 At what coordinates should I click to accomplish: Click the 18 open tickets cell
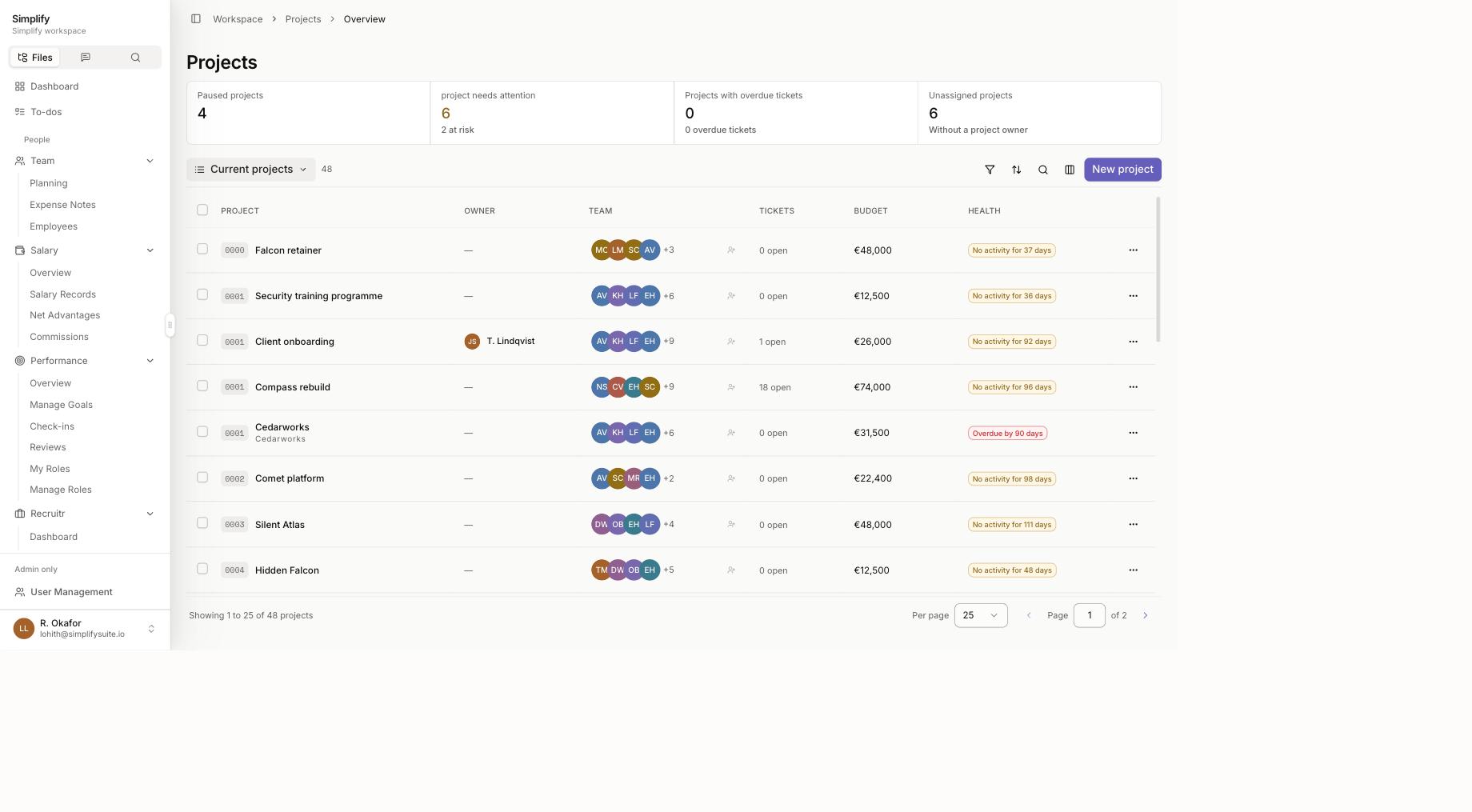(774, 387)
